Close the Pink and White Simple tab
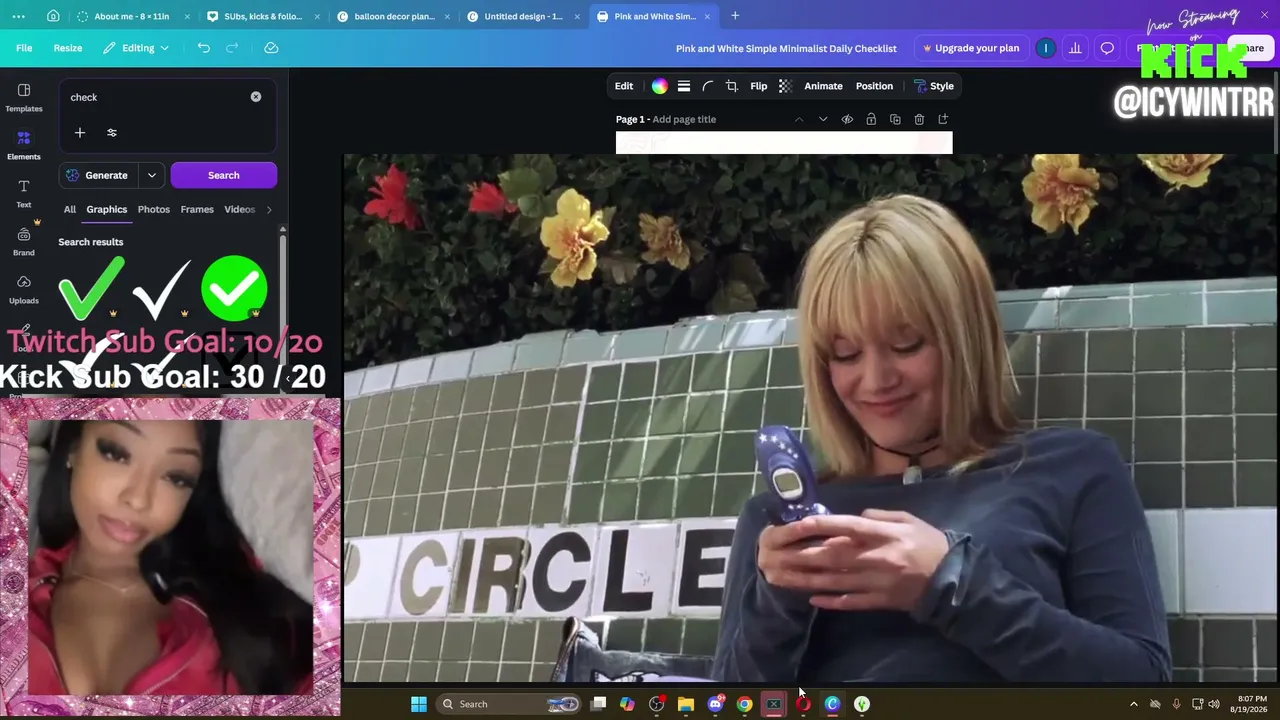This screenshot has width=1280, height=720. click(707, 16)
